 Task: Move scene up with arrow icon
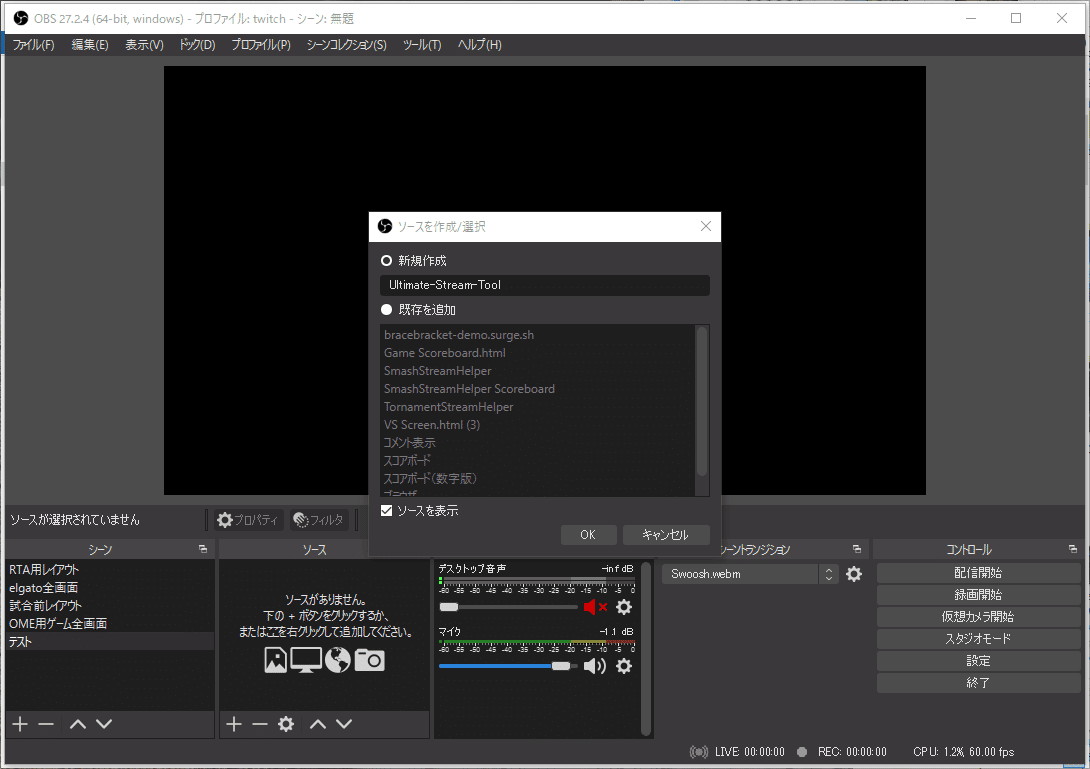pyautogui.click(x=78, y=725)
